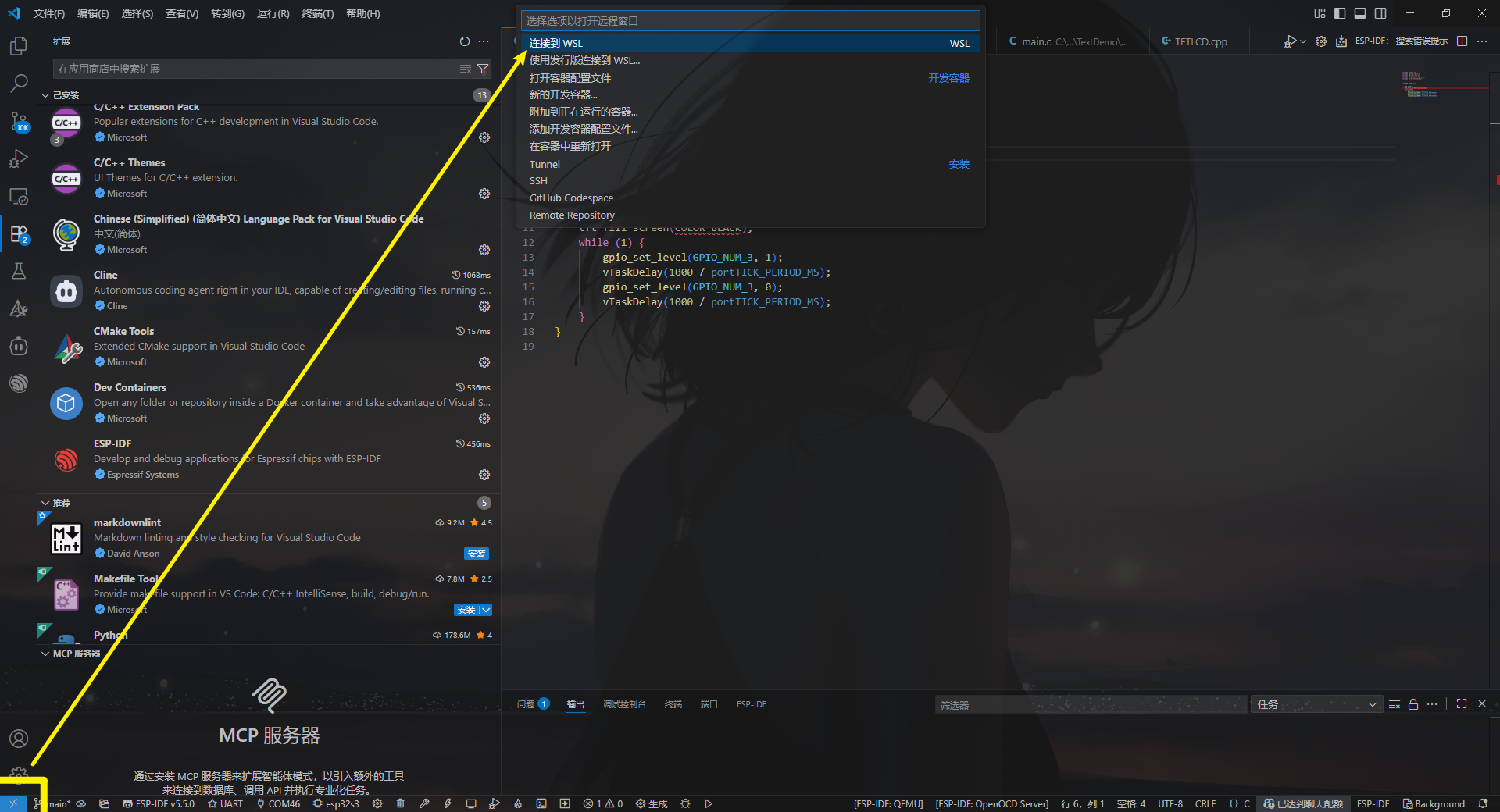
Task: Select the SSH remote option
Action: 750,181
